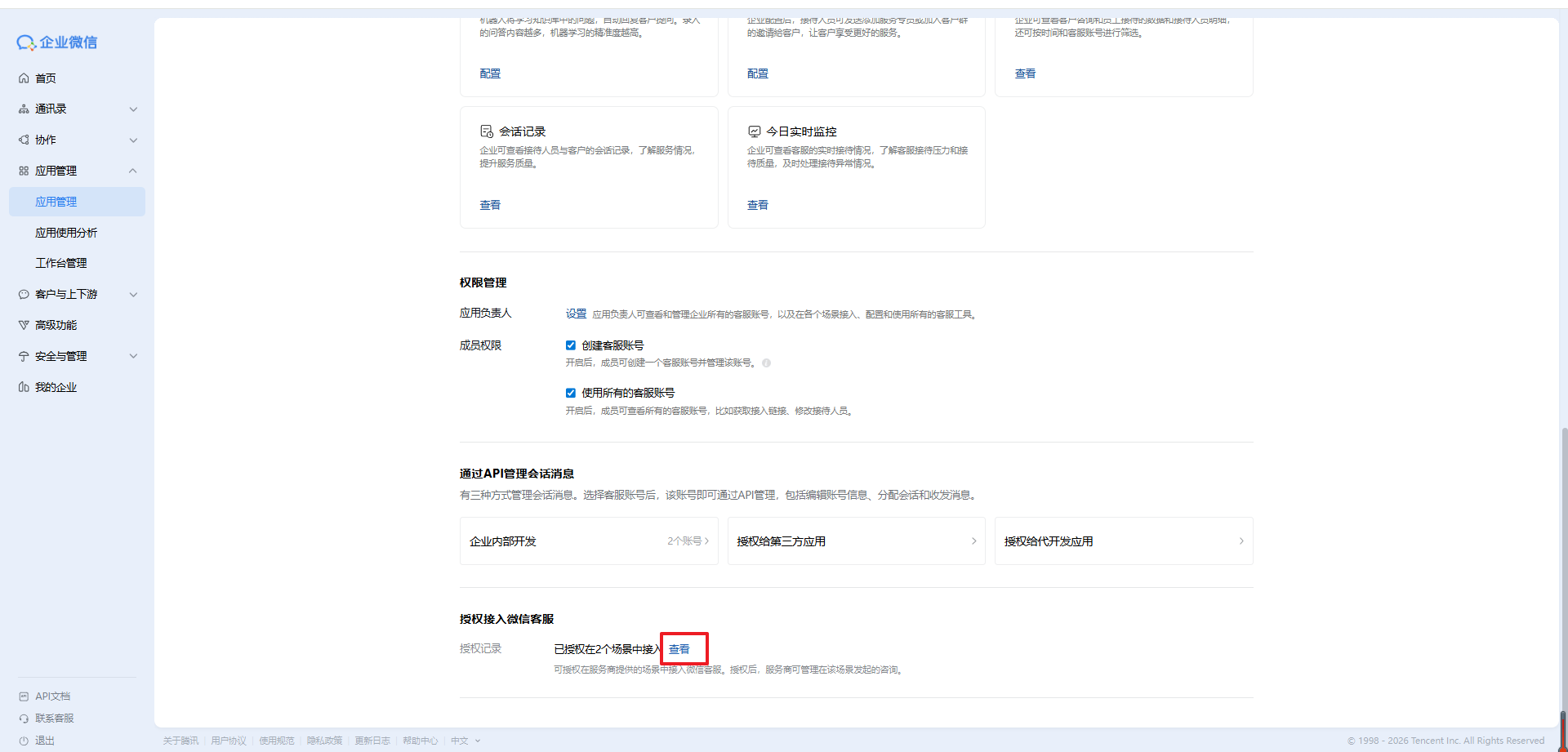Click the 权限管理 section heading

pyautogui.click(x=483, y=283)
